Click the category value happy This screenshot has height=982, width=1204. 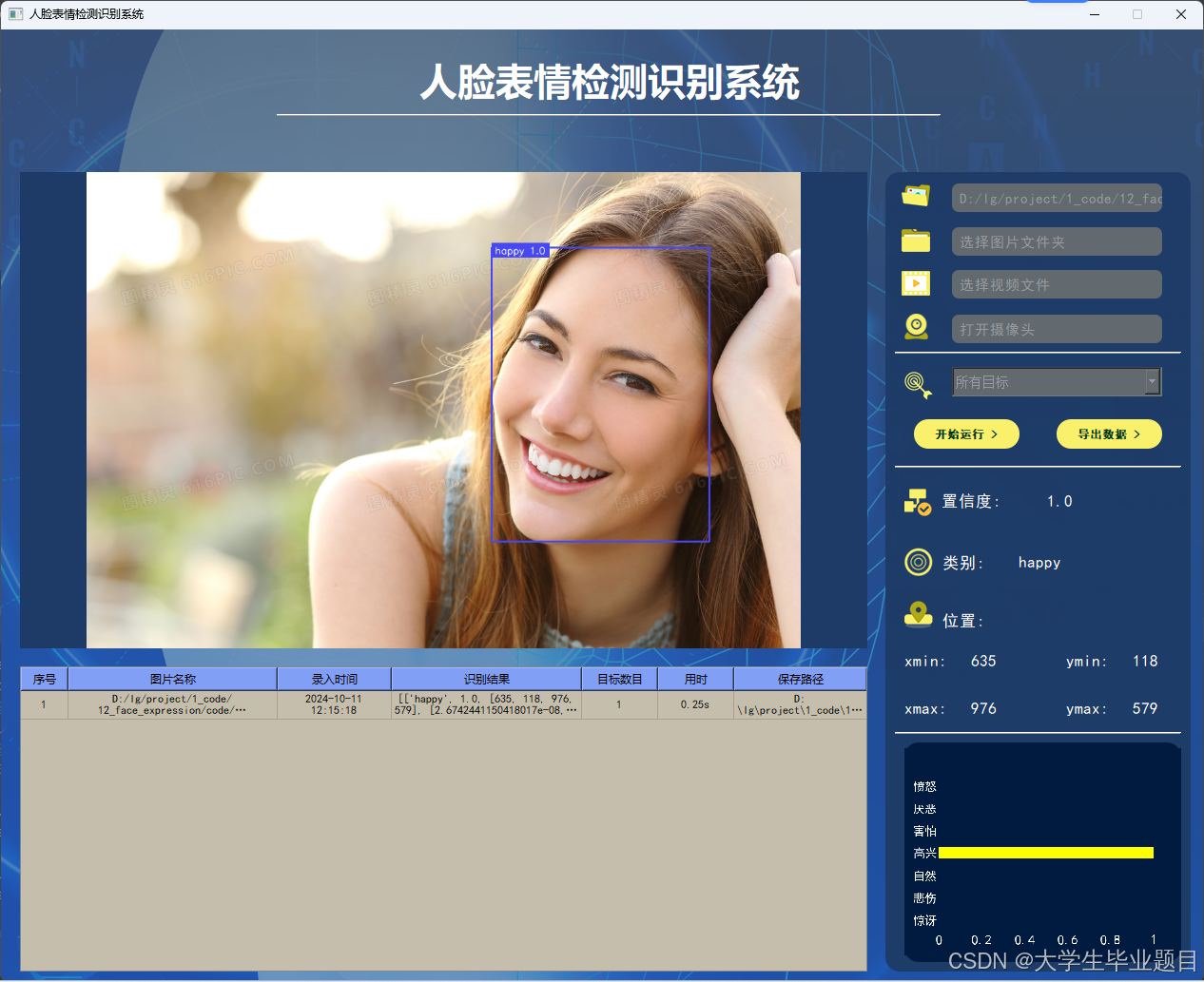(x=1039, y=563)
